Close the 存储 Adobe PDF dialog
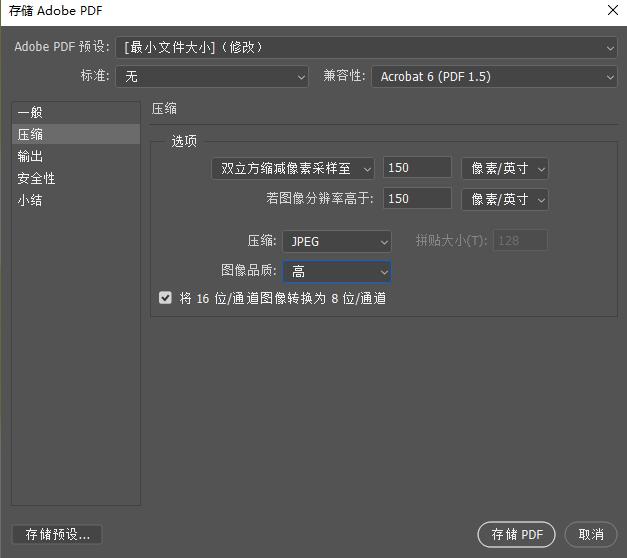627x558 pixels. click(x=612, y=11)
